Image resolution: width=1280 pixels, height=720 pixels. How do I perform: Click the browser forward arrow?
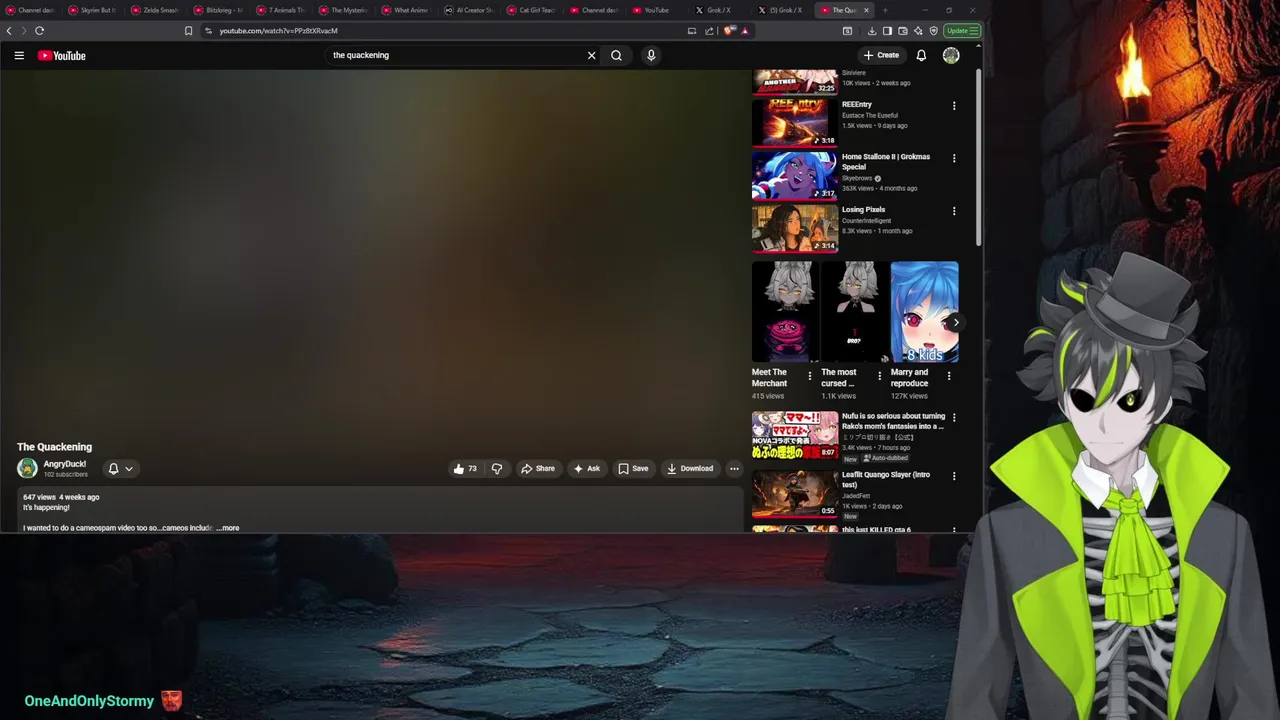tap(24, 31)
